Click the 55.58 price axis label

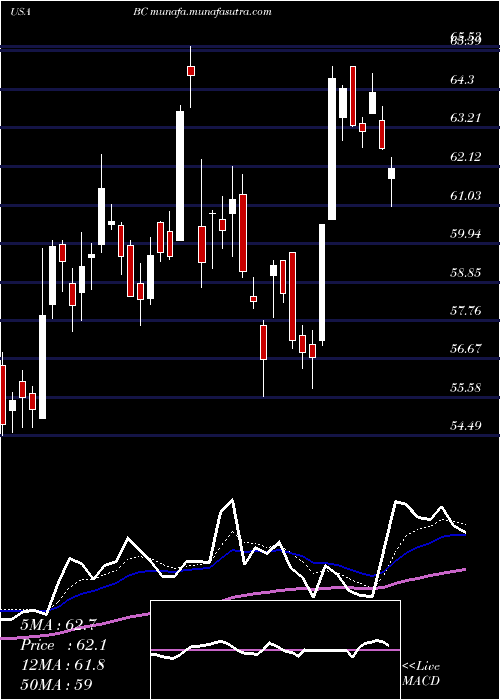pos(466,387)
